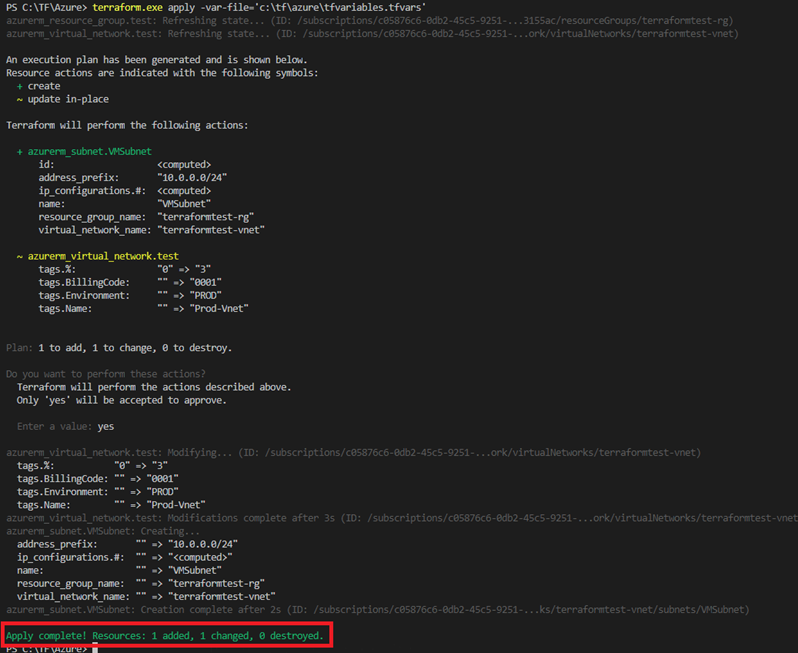Click the tags.BillingCode "0001" plan line
Screen dimensions: 798x653
click(x=130, y=282)
